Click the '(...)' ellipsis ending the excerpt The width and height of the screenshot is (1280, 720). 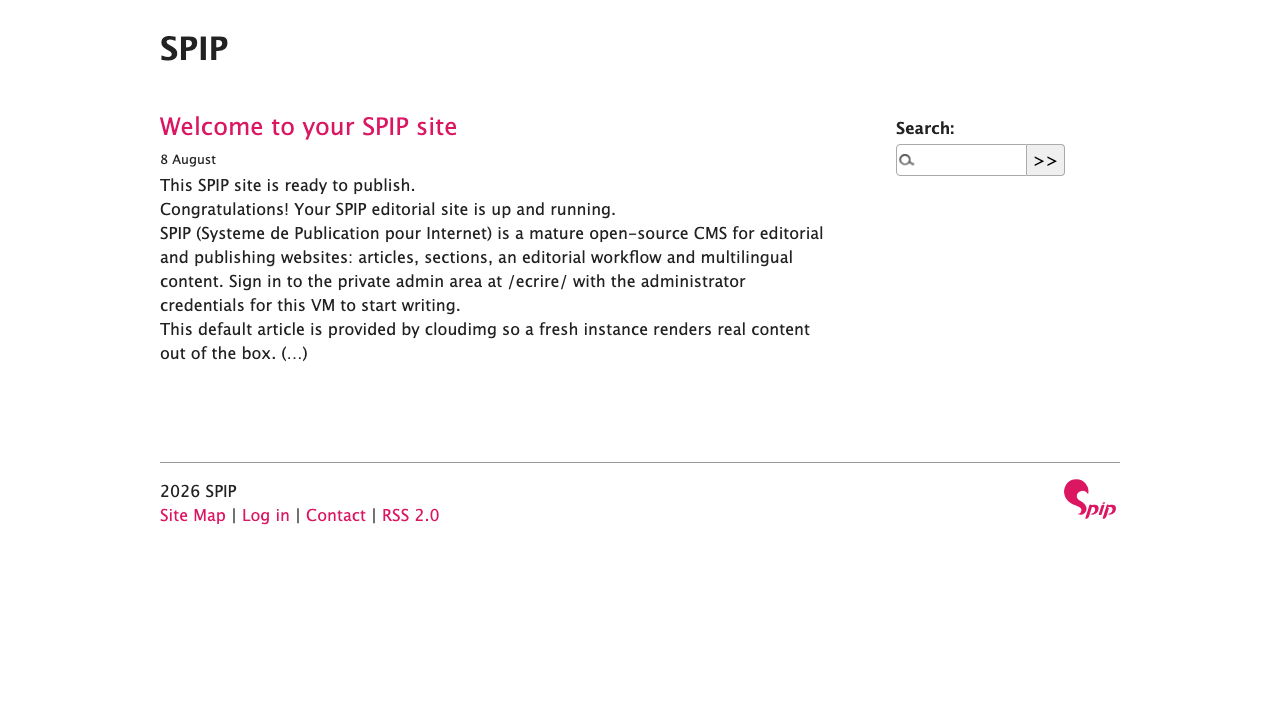(x=294, y=354)
